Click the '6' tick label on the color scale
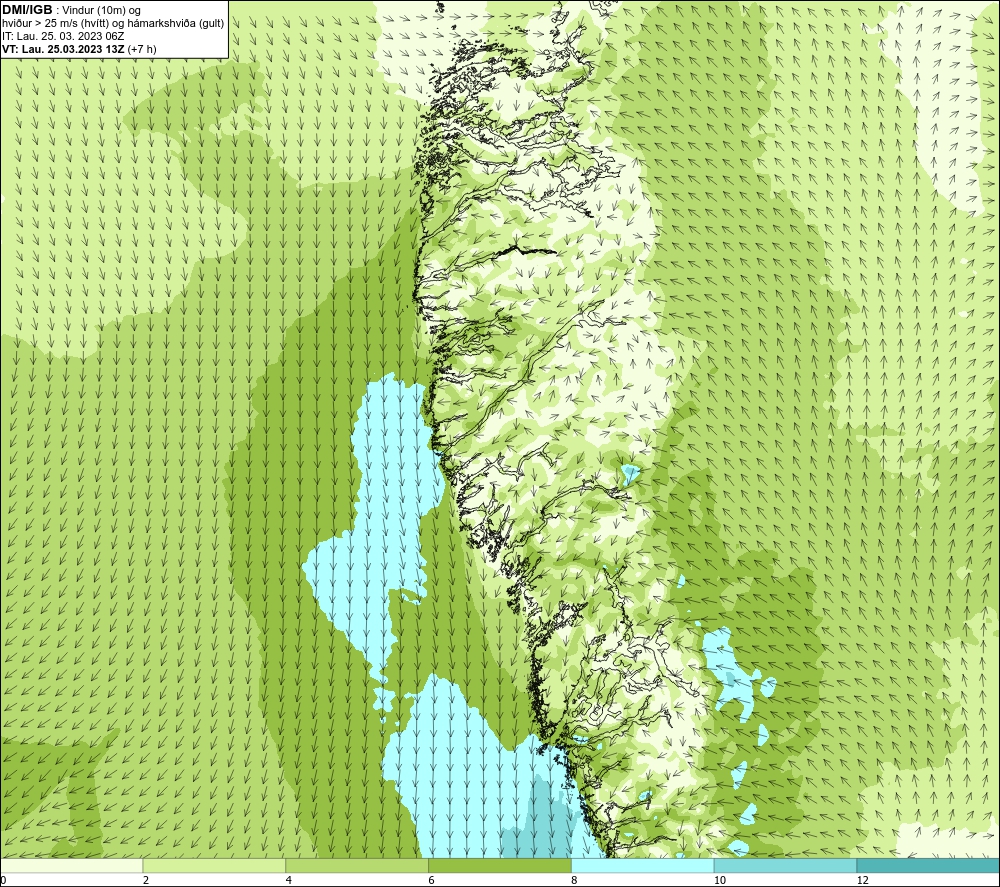The width and height of the screenshot is (1000, 887). point(432,881)
